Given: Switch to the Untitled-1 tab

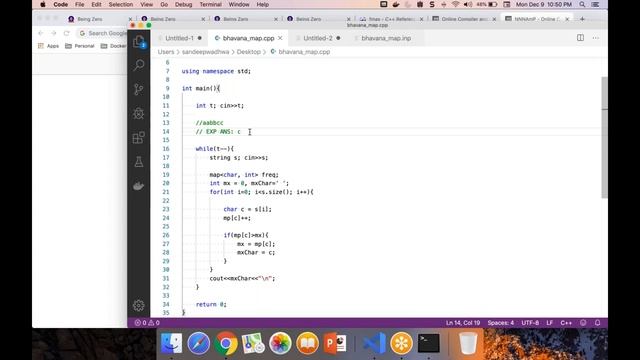Looking at the screenshot, I should (180, 38).
